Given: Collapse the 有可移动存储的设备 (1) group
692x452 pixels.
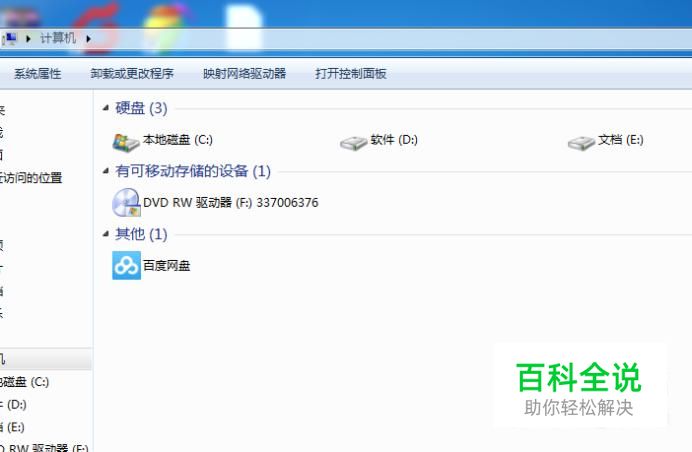Looking at the screenshot, I should click(105, 171).
